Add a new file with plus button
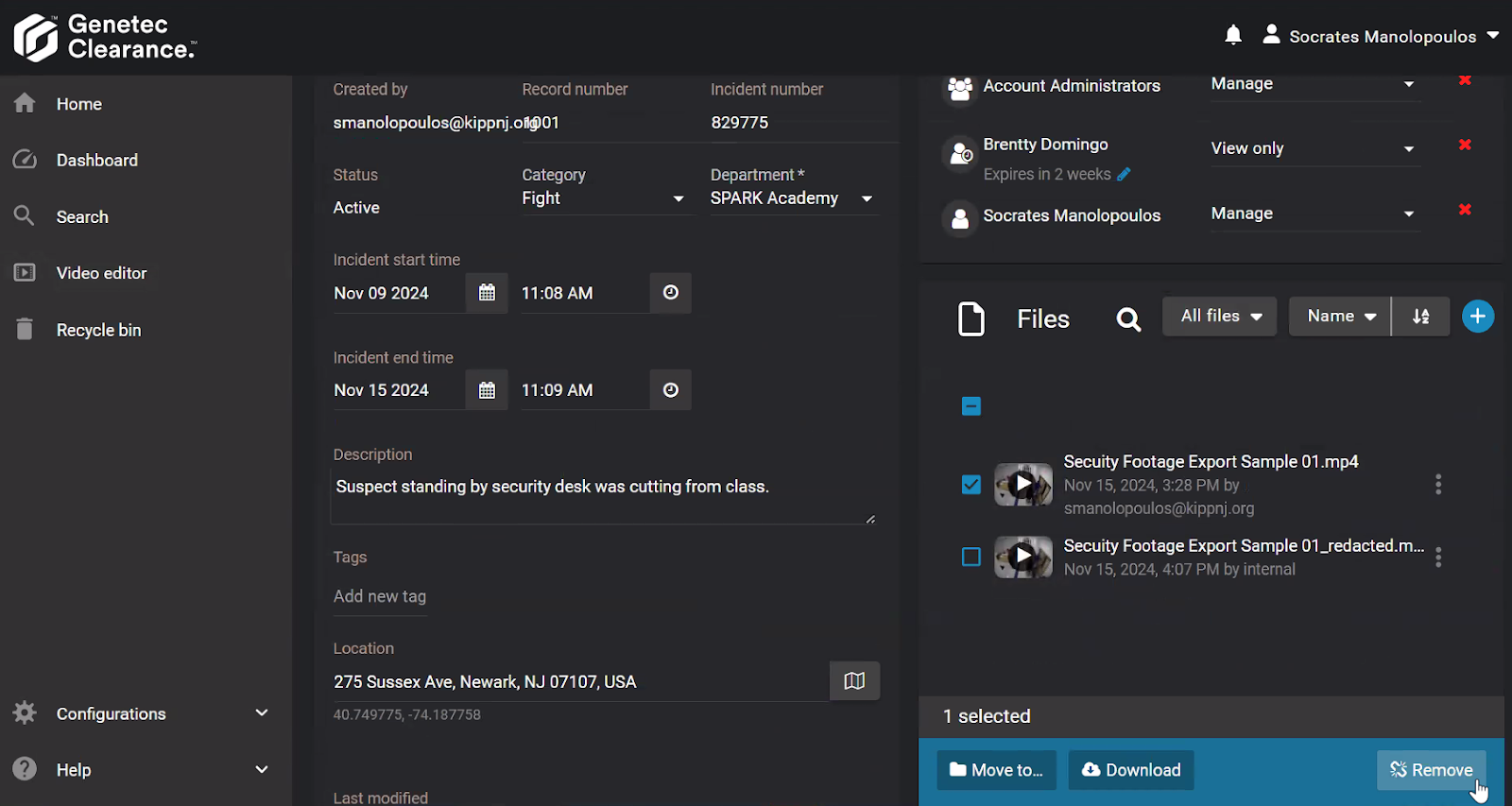Viewport: 1512px width, 806px height. [x=1478, y=317]
